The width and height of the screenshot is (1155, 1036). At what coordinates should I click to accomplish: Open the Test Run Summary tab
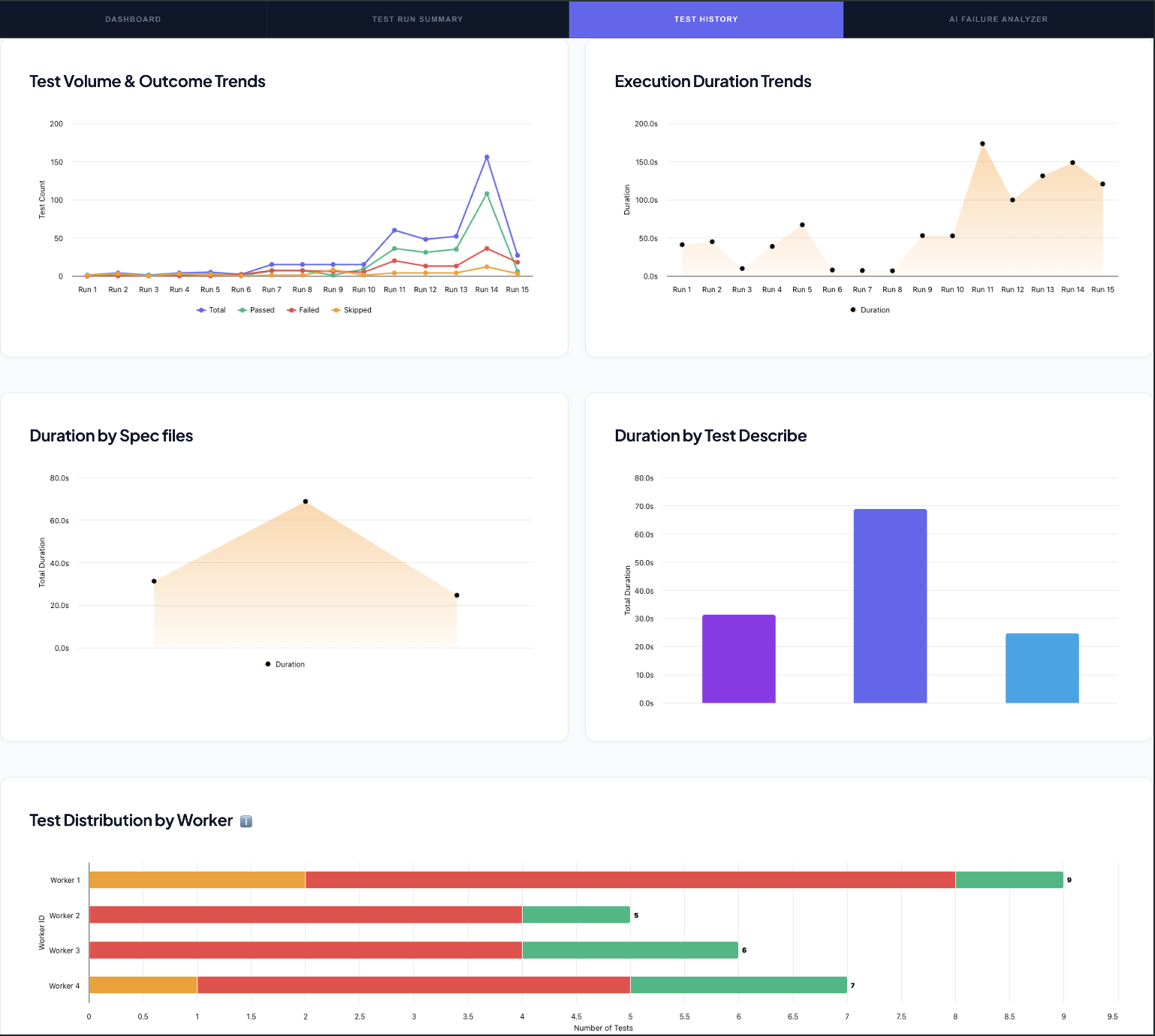click(418, 20)
